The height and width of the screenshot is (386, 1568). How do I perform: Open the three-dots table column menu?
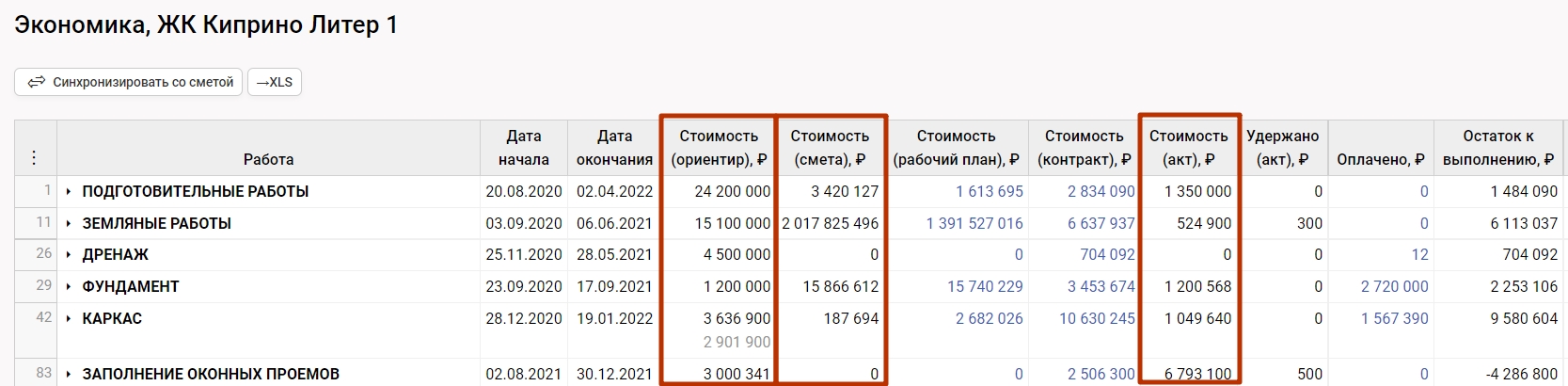pyautogui.click(x=35, y=157)
